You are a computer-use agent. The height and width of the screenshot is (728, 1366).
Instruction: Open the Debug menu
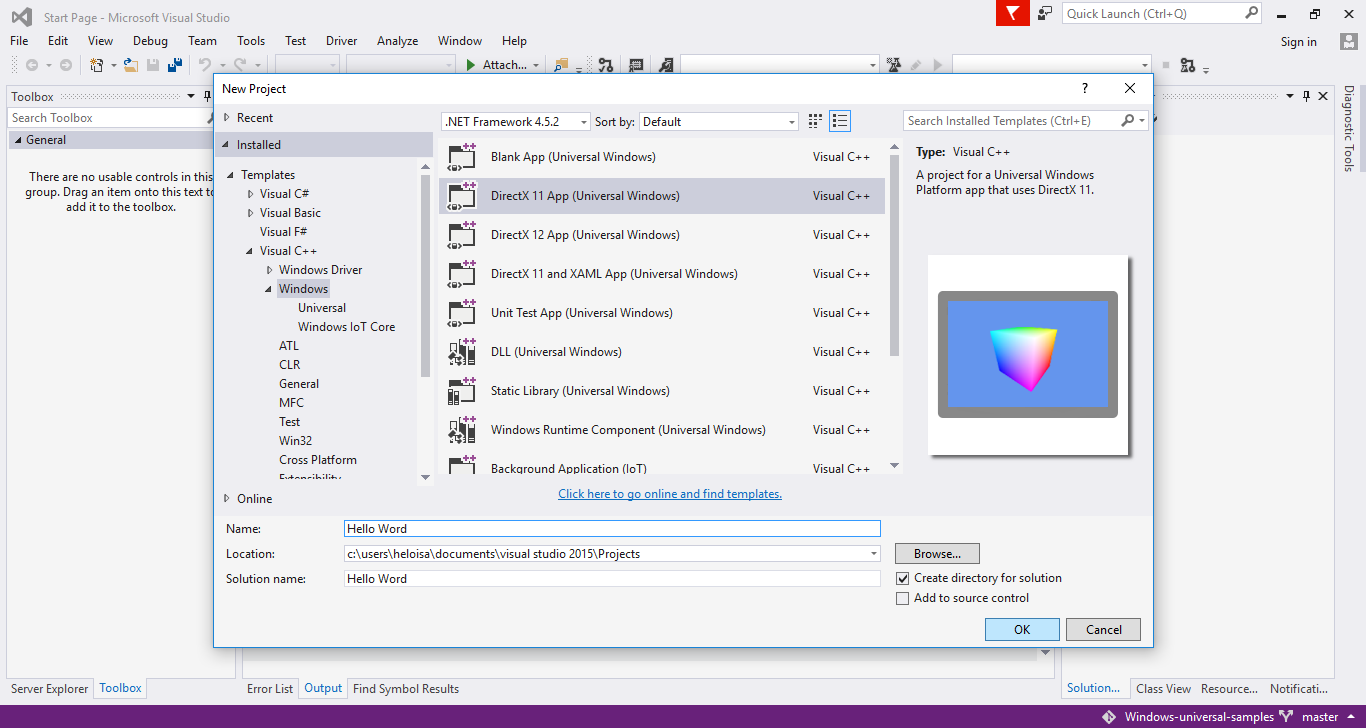tap(150, 41)
